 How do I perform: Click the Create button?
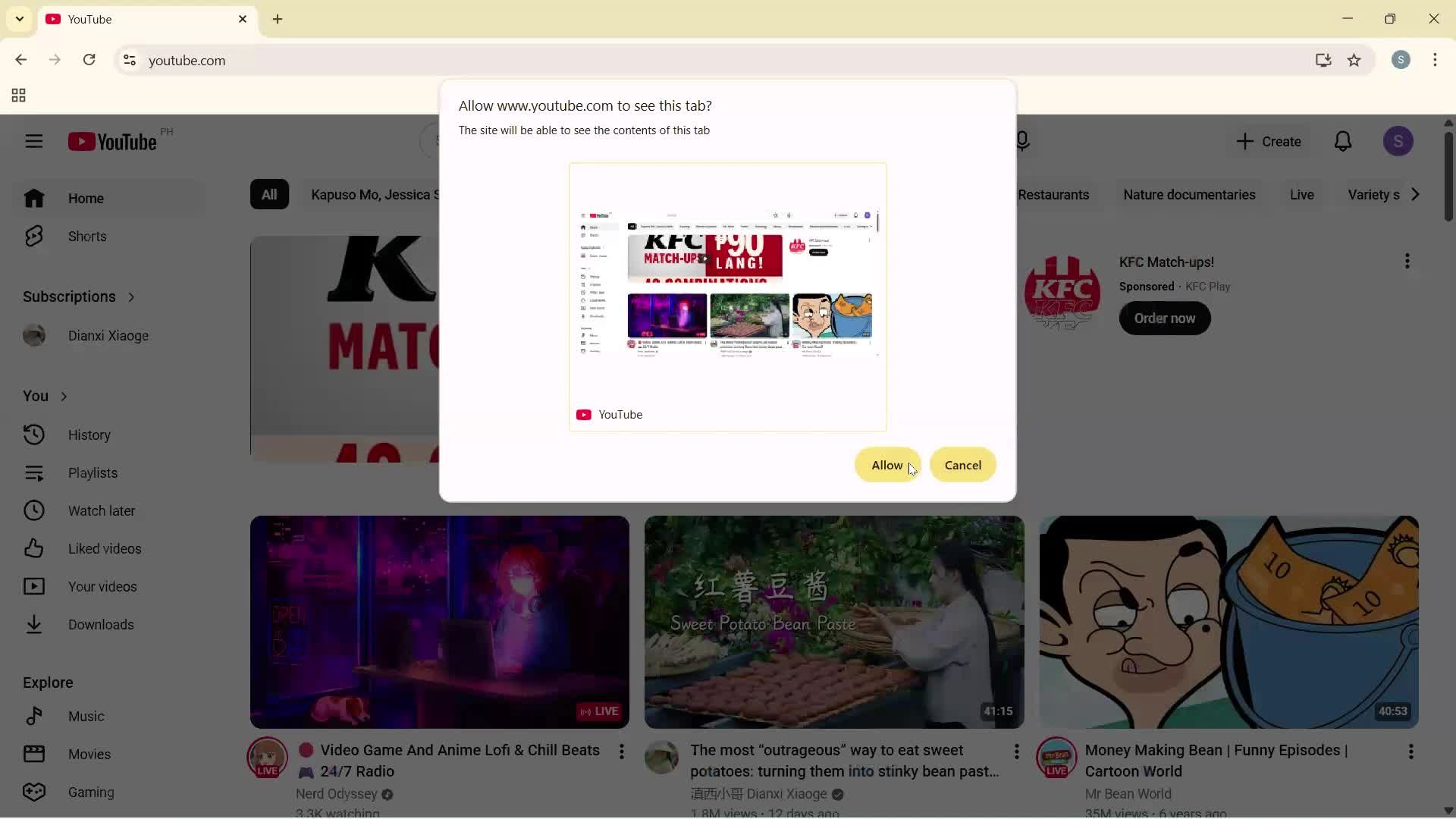(x=1269, y=141)
